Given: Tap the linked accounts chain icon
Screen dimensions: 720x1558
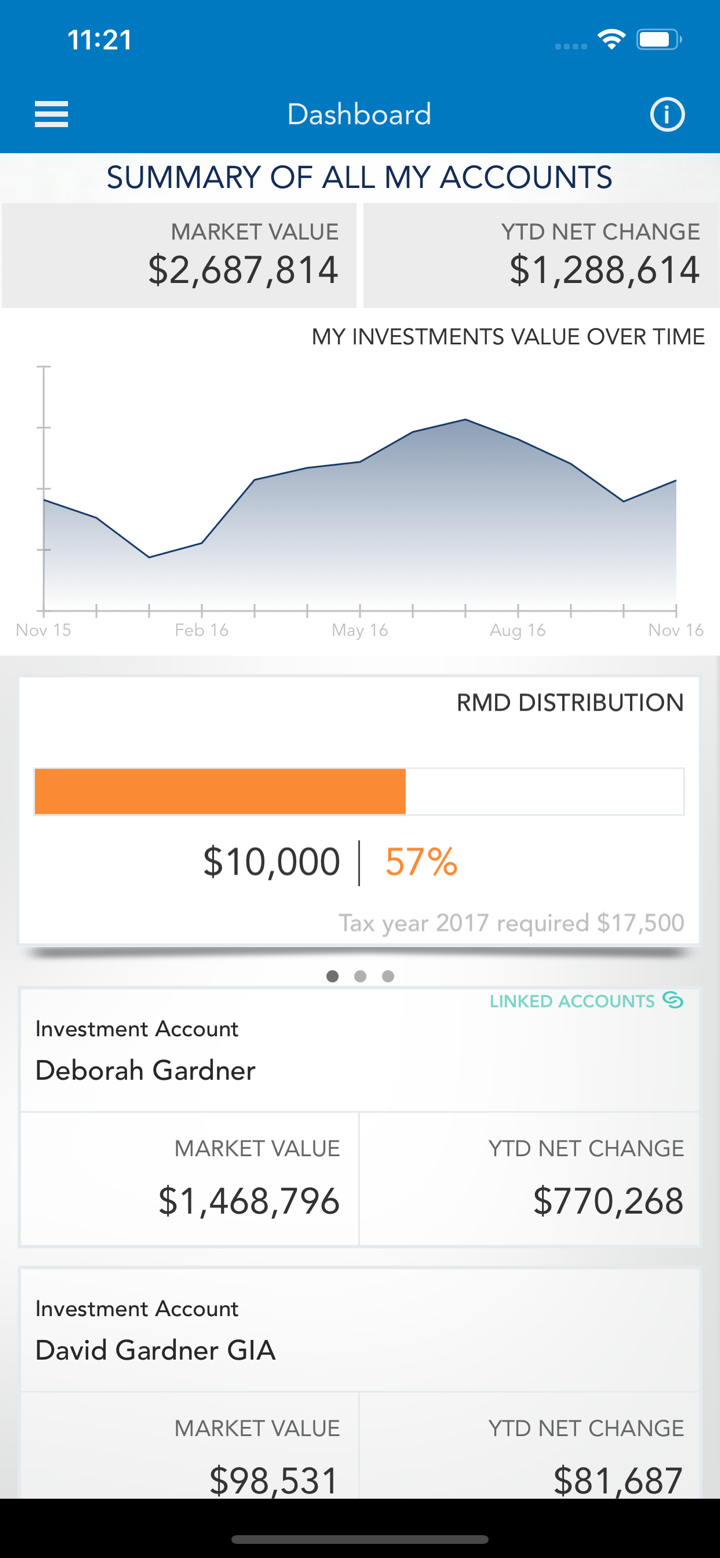Looking at the screenshot, I should click(673, 1001).
